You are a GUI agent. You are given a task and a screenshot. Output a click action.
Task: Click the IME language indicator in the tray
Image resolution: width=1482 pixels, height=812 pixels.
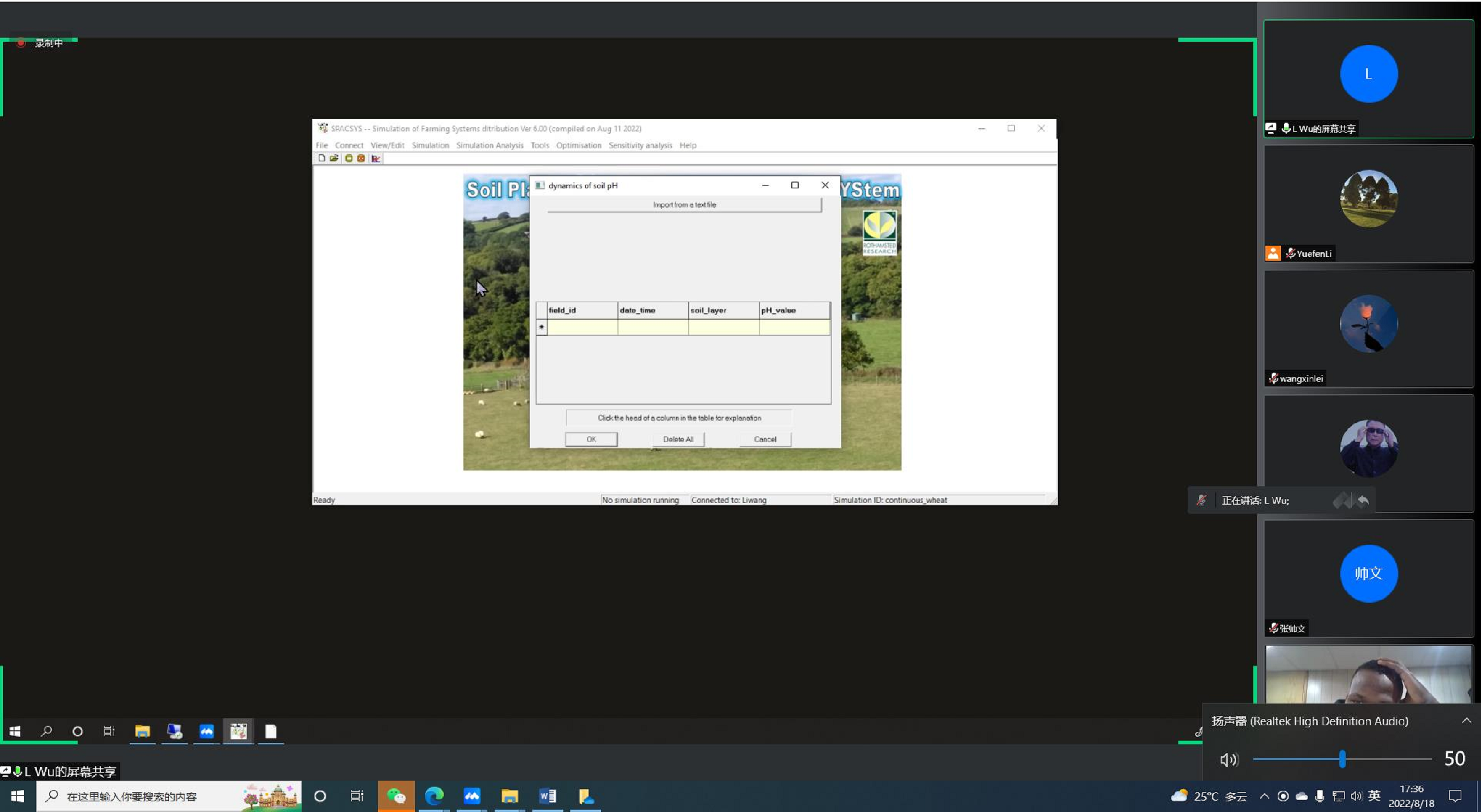point(1374,796)
